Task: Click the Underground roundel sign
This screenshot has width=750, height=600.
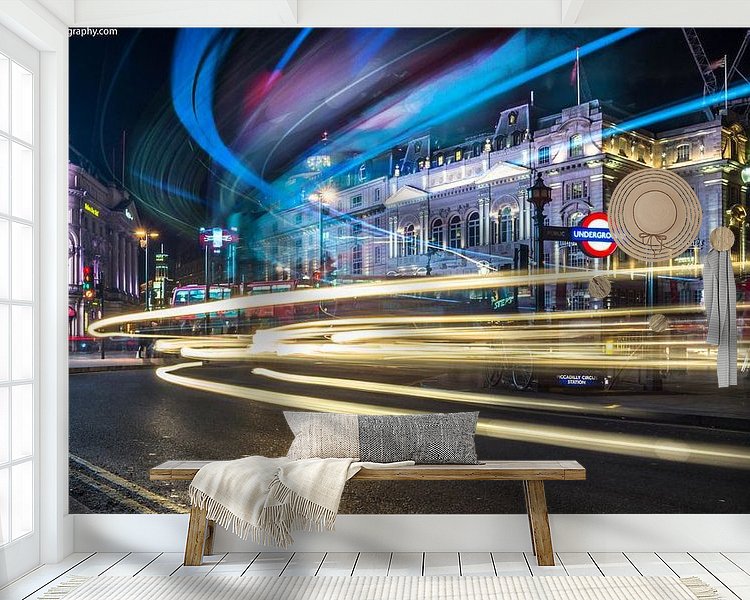Action: click(x=597, y=235)
